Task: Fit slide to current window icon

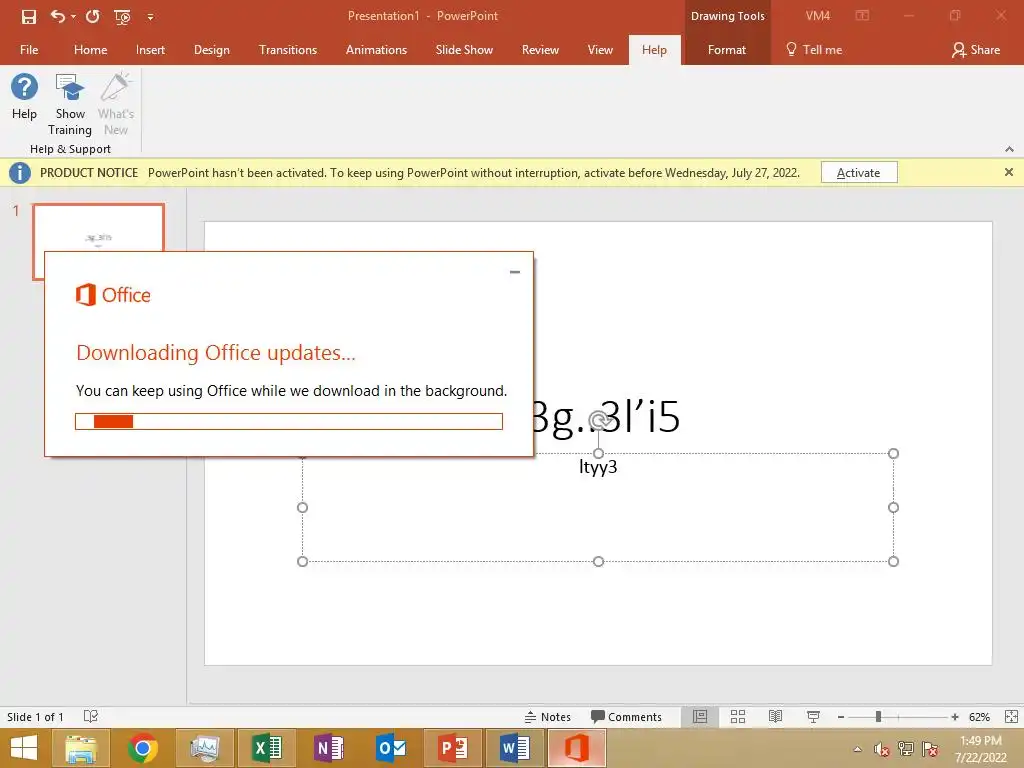Action: point(1011,716)
